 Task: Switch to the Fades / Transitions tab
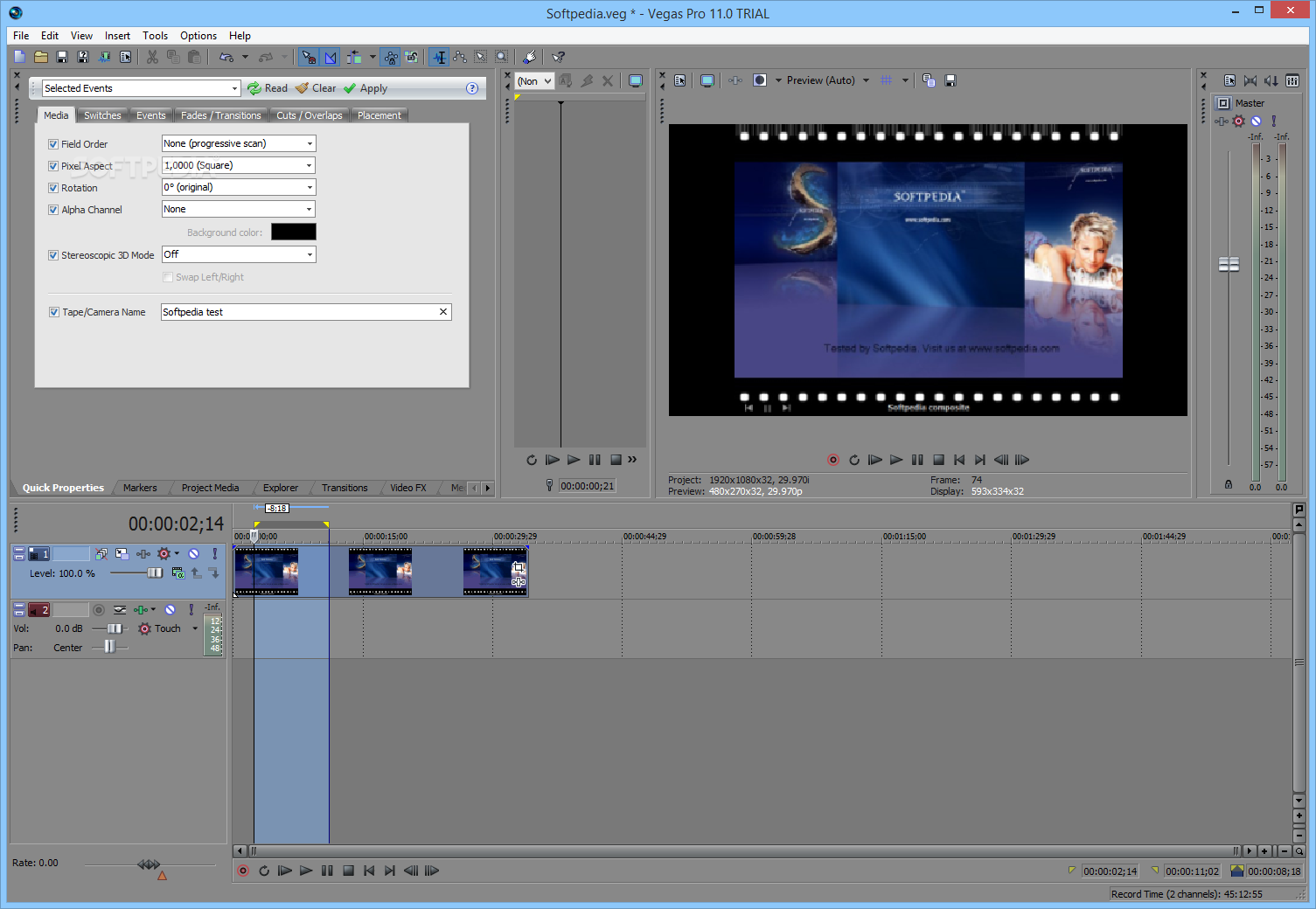tap(220, 115)
